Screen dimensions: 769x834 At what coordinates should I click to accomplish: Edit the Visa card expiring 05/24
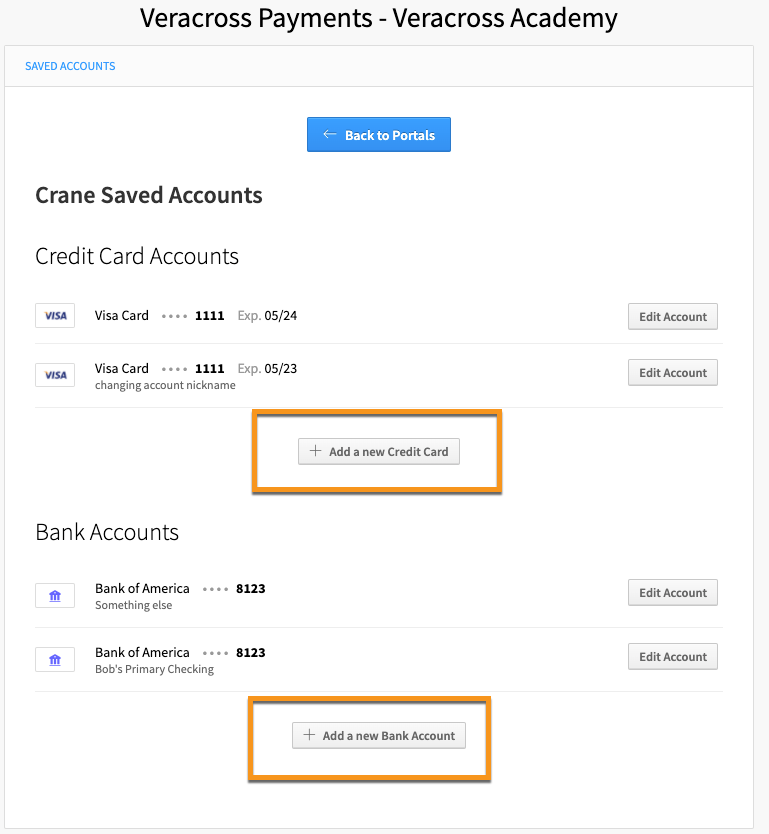click(672, 316)
